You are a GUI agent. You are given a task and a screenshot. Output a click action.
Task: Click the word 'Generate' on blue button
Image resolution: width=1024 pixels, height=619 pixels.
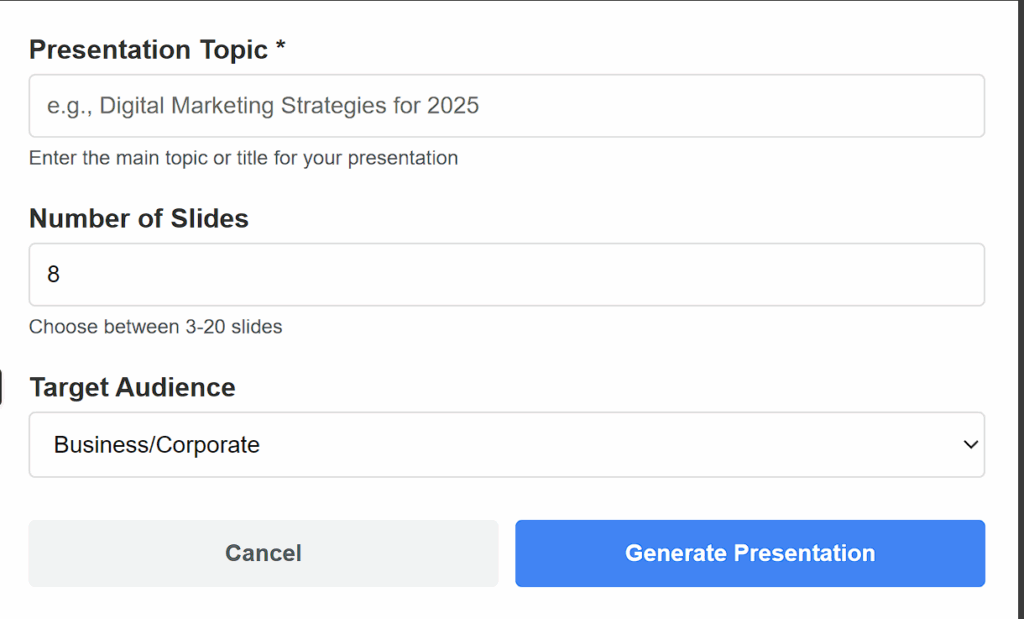(x=676, y=553)
